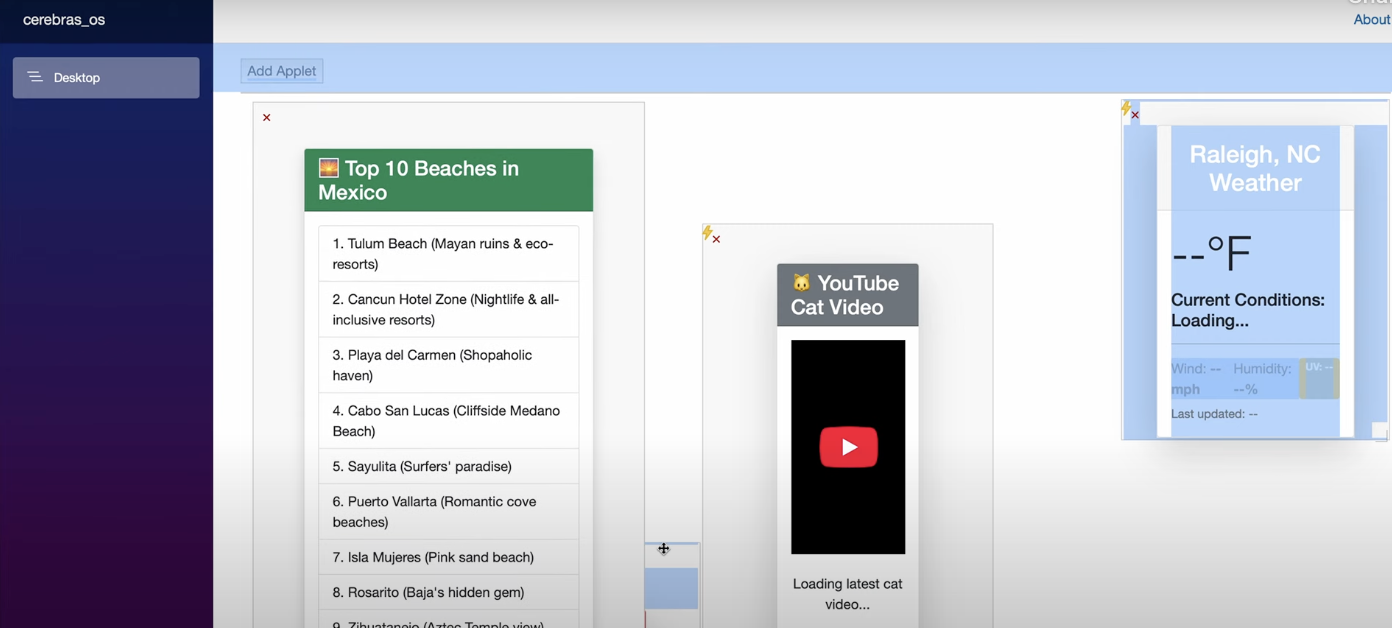Close the Top 10 Beaches applet

pos(267,118)
